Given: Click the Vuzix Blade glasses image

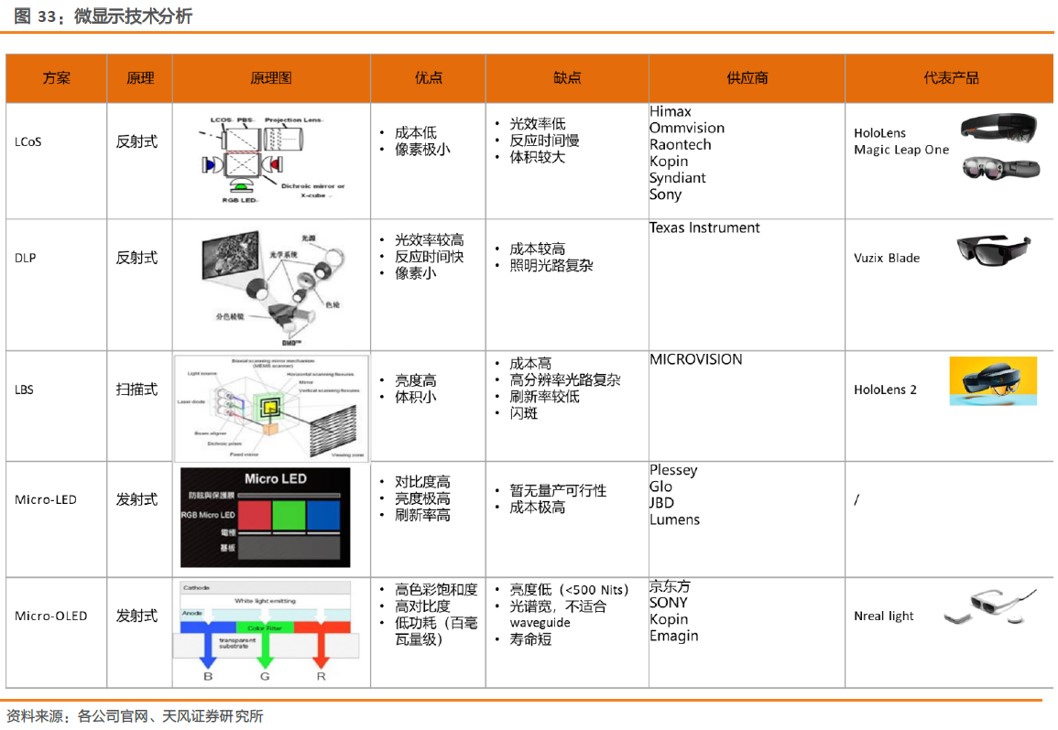Looking at the screenshot, I should tap(994, 250).
